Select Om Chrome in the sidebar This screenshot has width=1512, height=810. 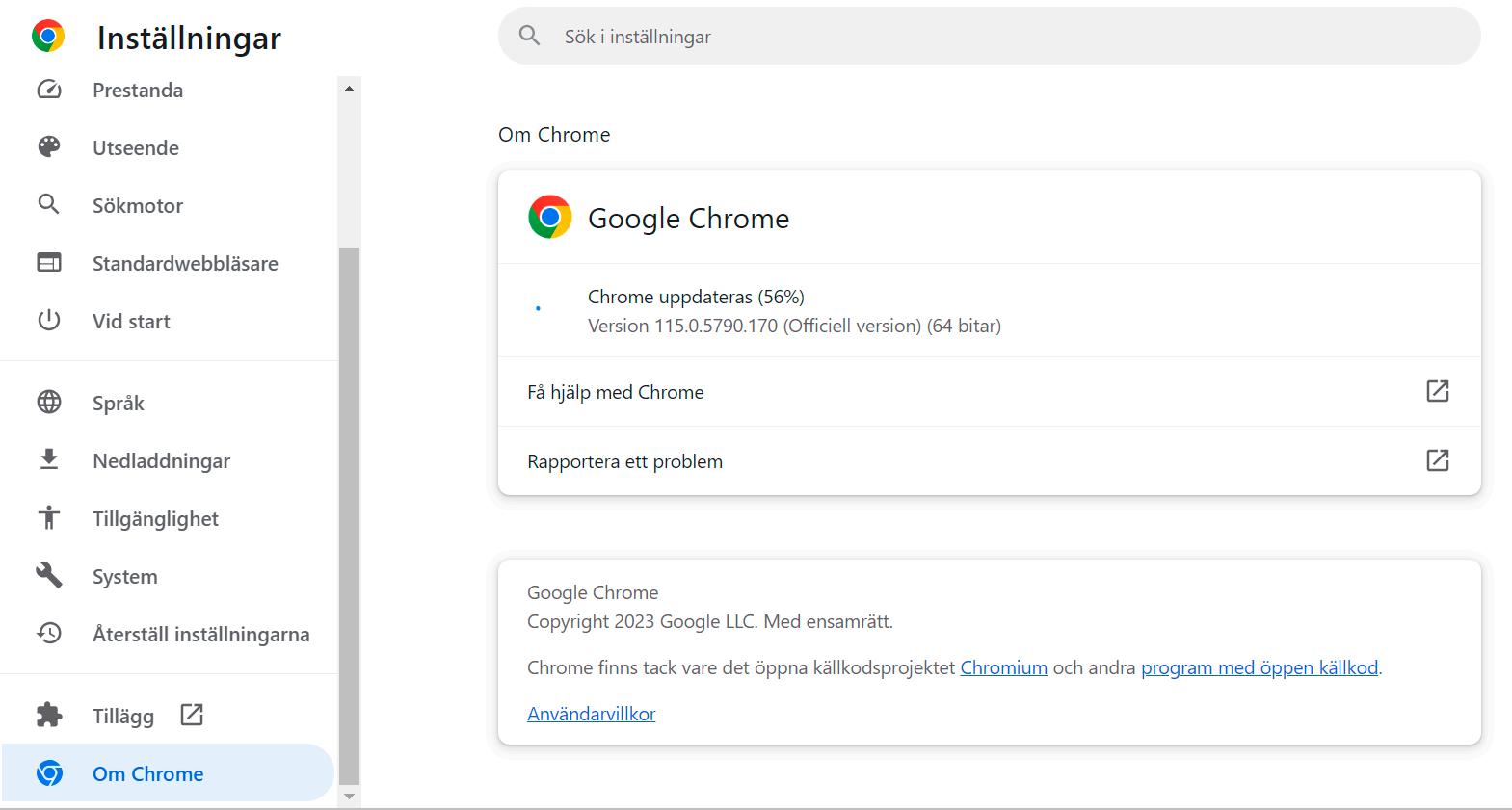[x=148, y=773]
